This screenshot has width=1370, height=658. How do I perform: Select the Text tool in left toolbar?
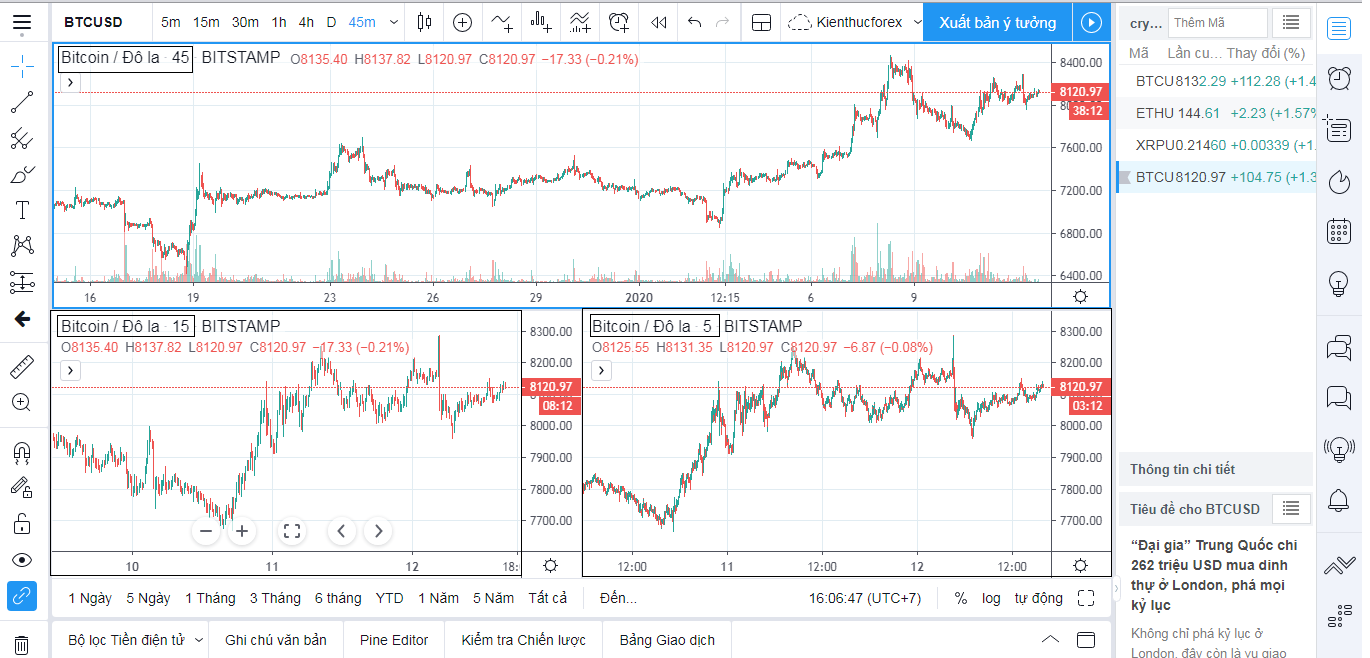coord(22,210)
